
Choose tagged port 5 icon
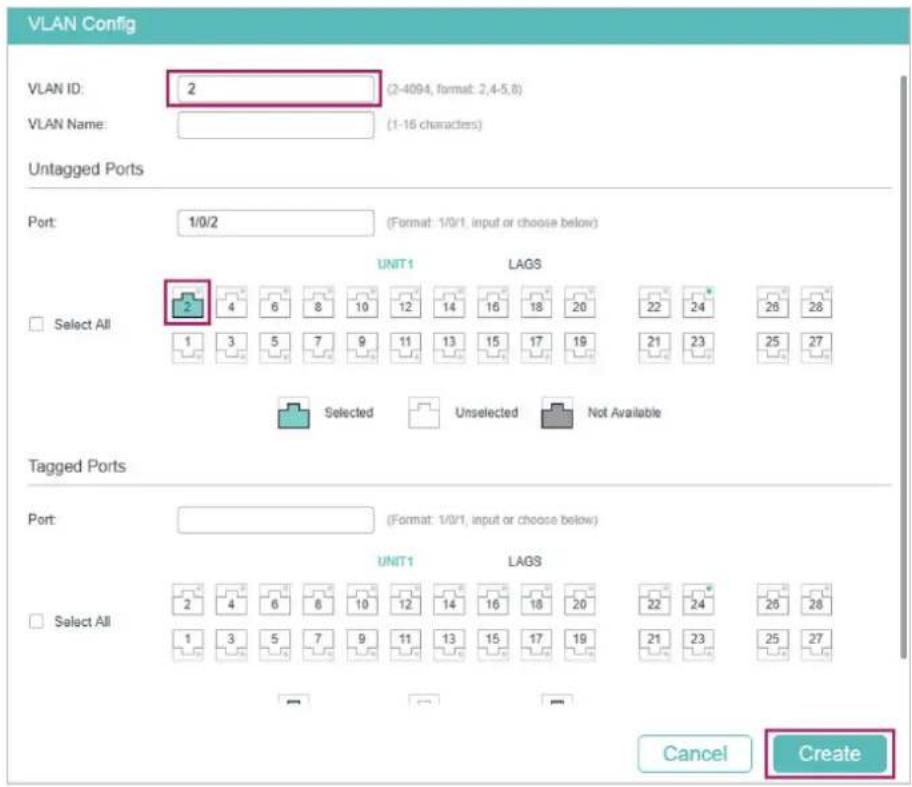[275, 645]
